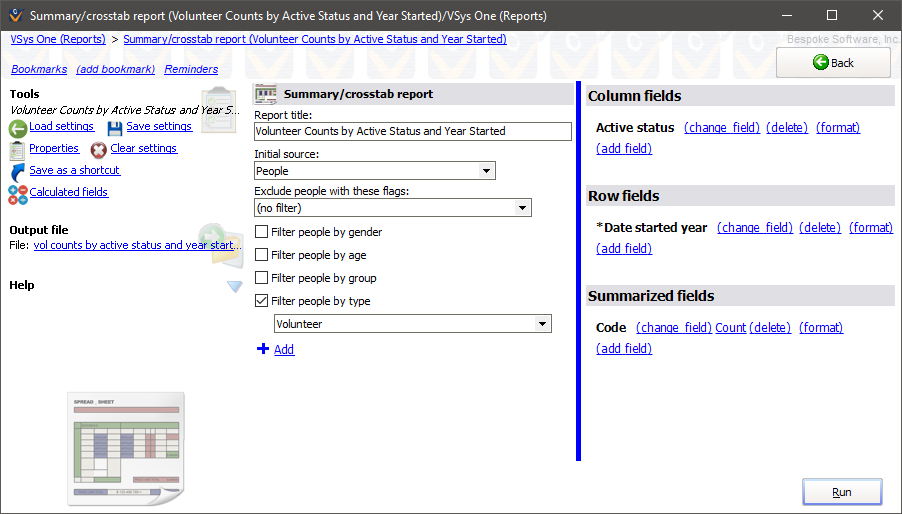902x514 pixels.
Task: Click the (add bookmark) link
Action: tap(116, 69)
